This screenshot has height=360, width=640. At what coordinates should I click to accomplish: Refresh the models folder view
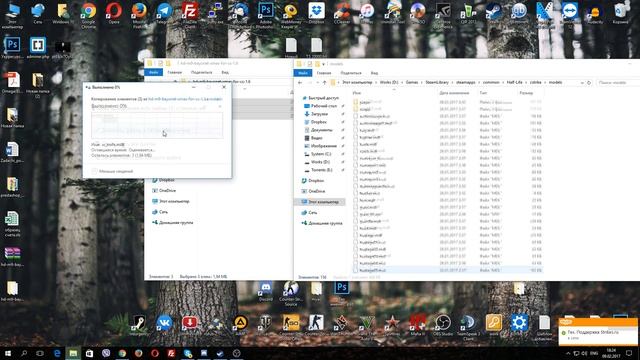click(x=589, y=83)
